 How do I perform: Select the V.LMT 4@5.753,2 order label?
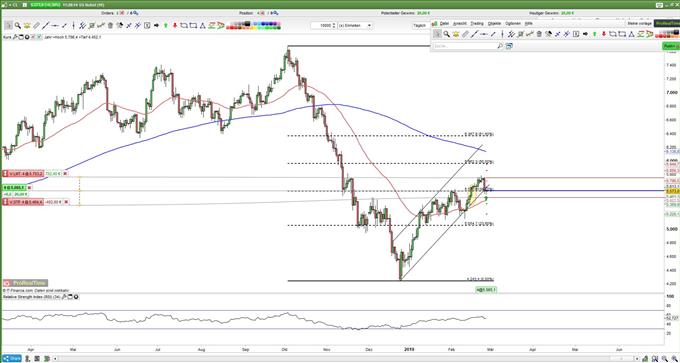click(23, 173)
